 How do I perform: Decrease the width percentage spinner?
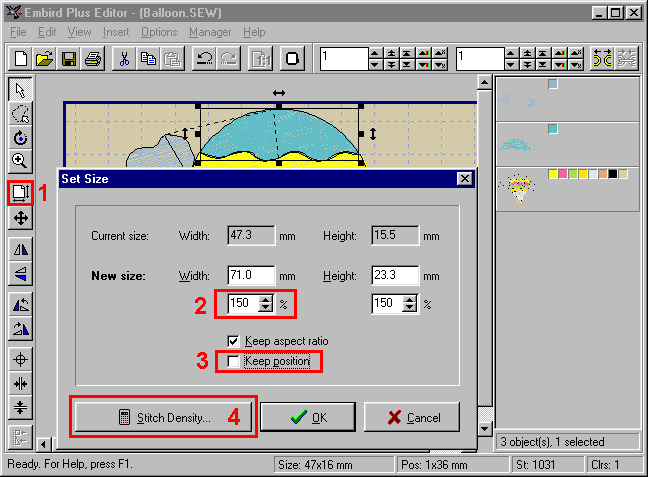265,308
